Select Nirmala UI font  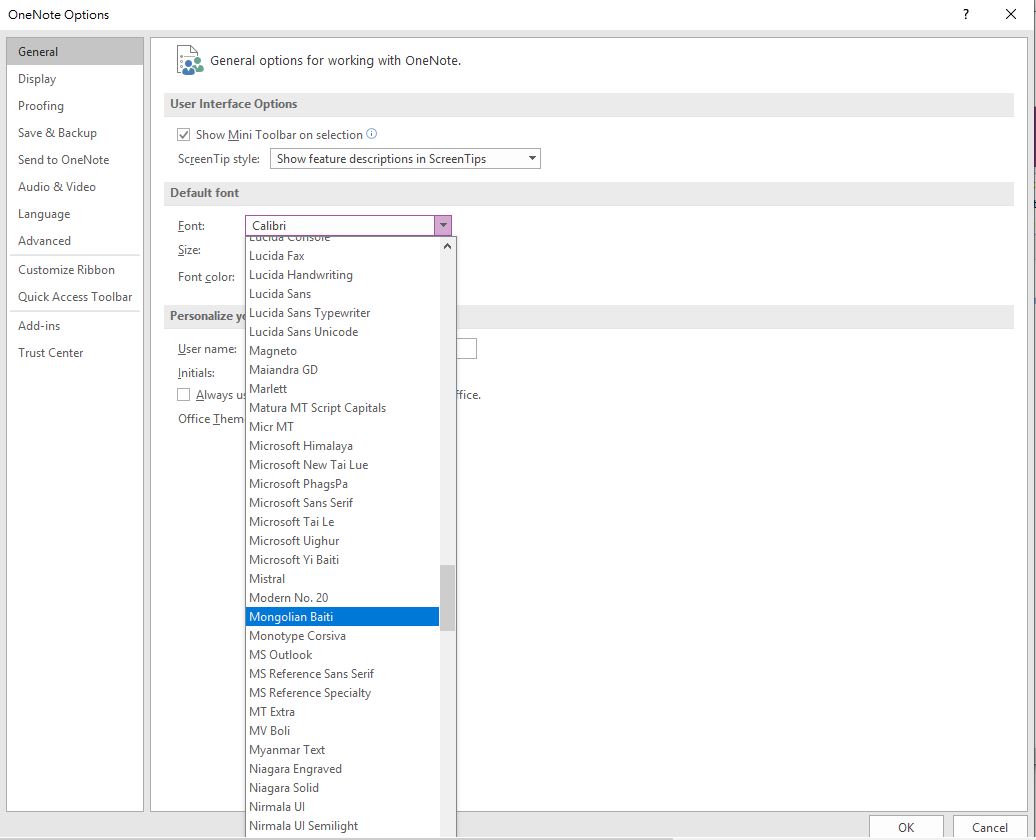click(342, 807)
